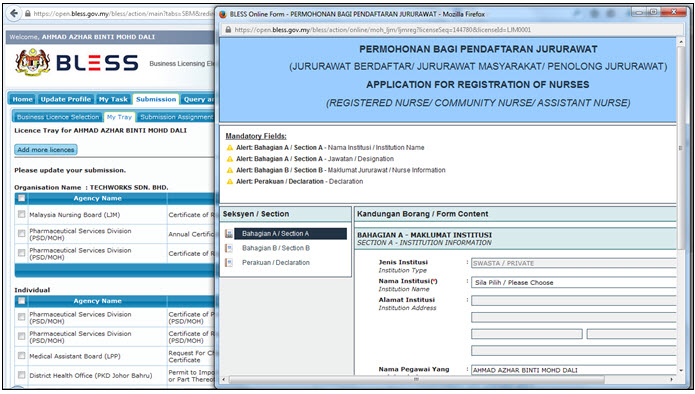Click the Maklumat Jururawat / Nurse Information alert
The height and width of the screenshot is (394, 695).
[340, 170]
